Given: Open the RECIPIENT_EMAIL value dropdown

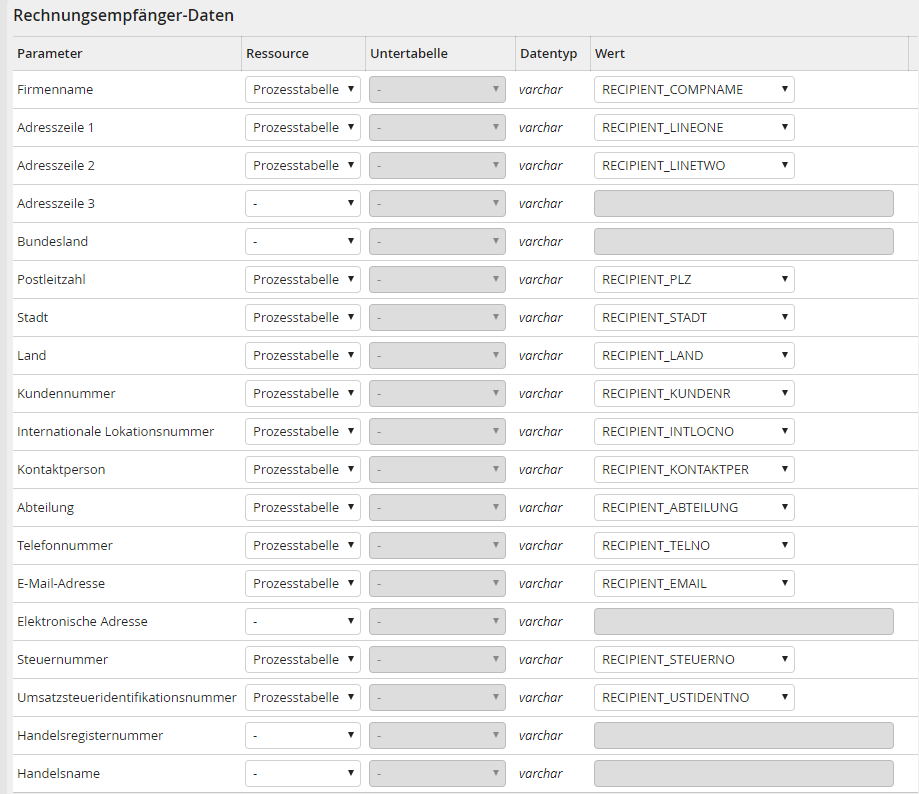Looking at the screenshot, I should tap(694, 584).
